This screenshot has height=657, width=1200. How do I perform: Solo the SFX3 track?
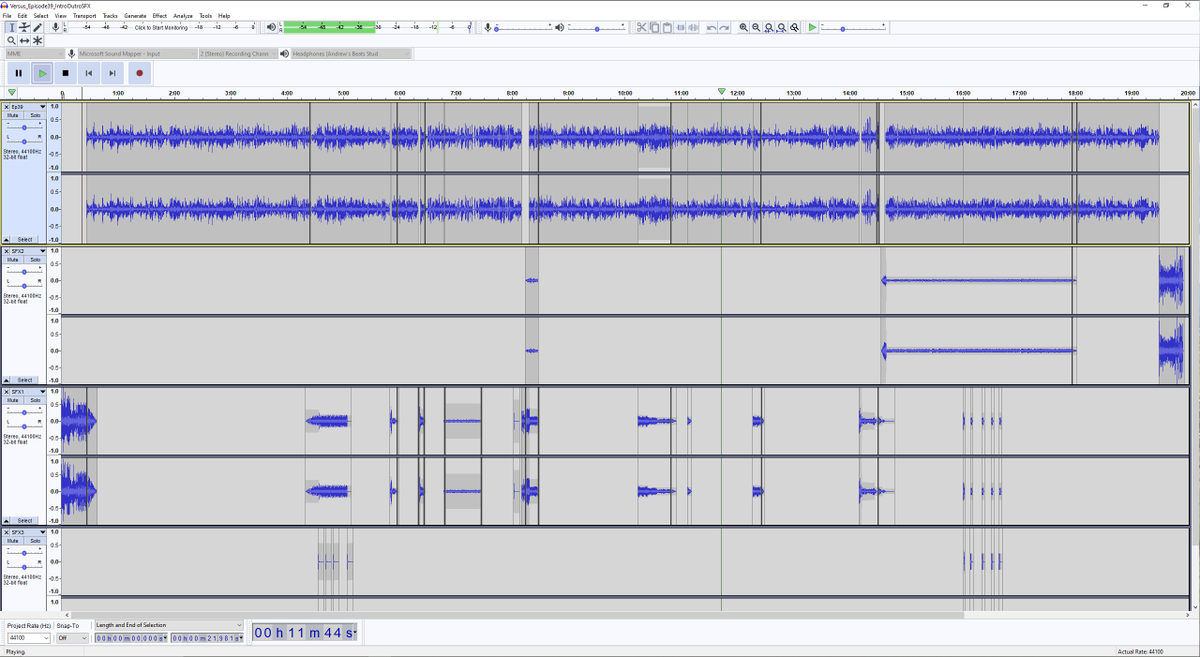pyautogui.click(x=35, y=541)
